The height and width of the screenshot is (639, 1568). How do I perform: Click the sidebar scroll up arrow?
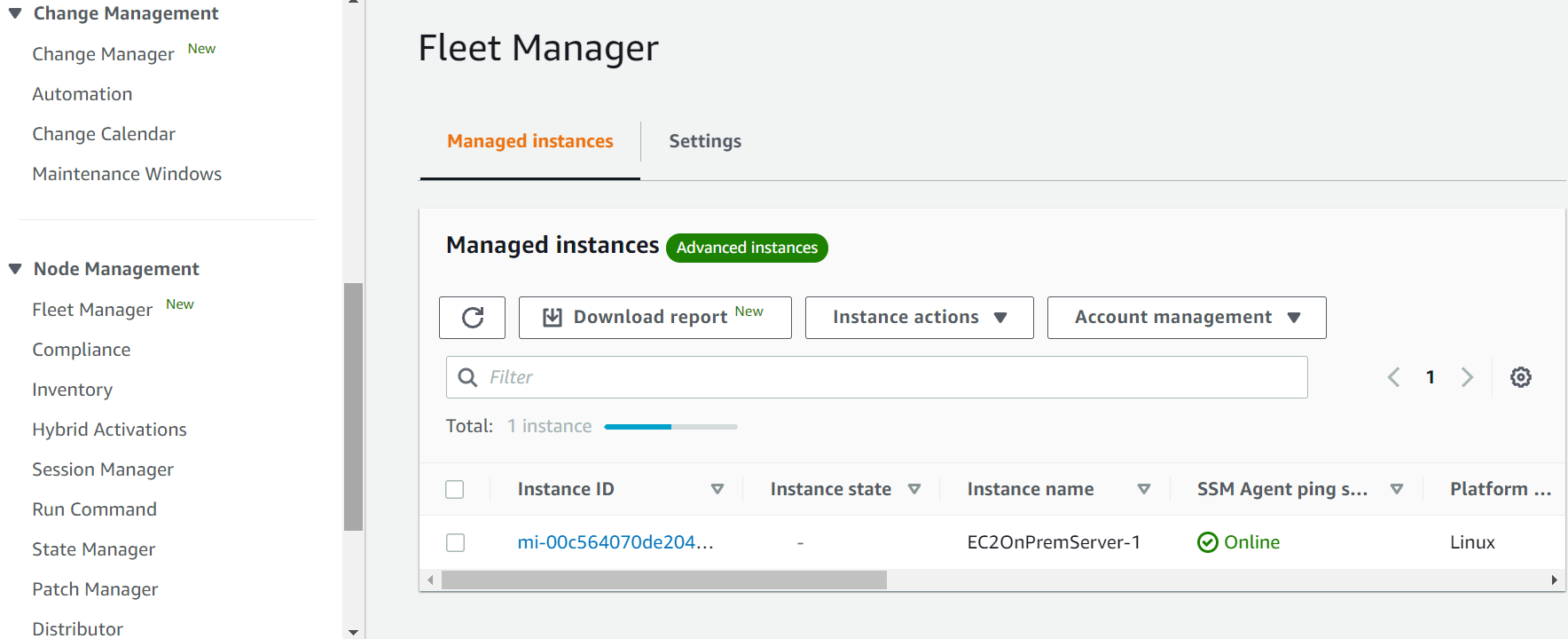[x=353, y=3]
